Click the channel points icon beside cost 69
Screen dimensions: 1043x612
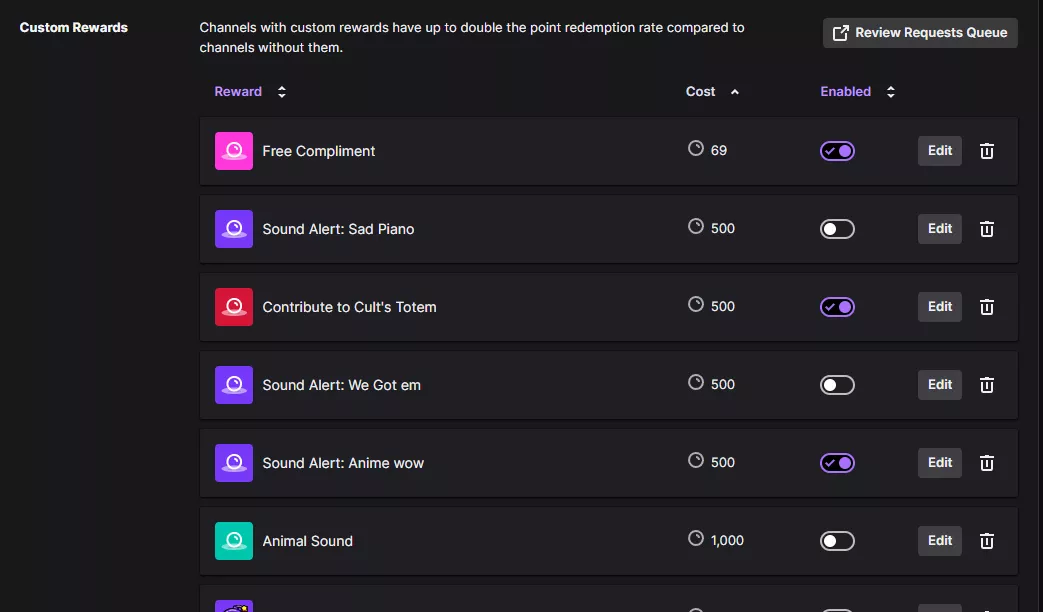pyautogui.click(x=696, y=148)
